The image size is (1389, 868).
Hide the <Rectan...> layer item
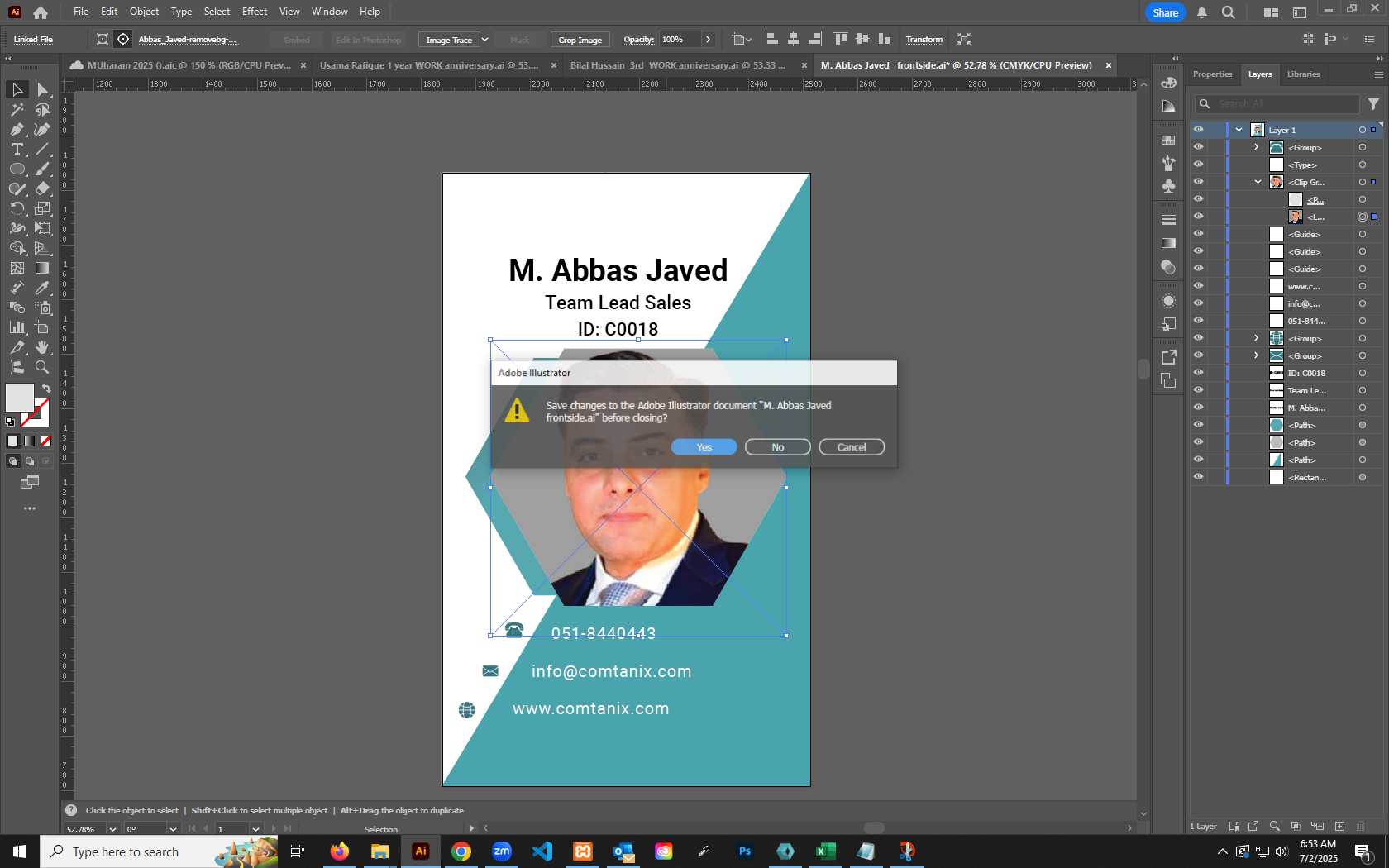(1198, 477)
